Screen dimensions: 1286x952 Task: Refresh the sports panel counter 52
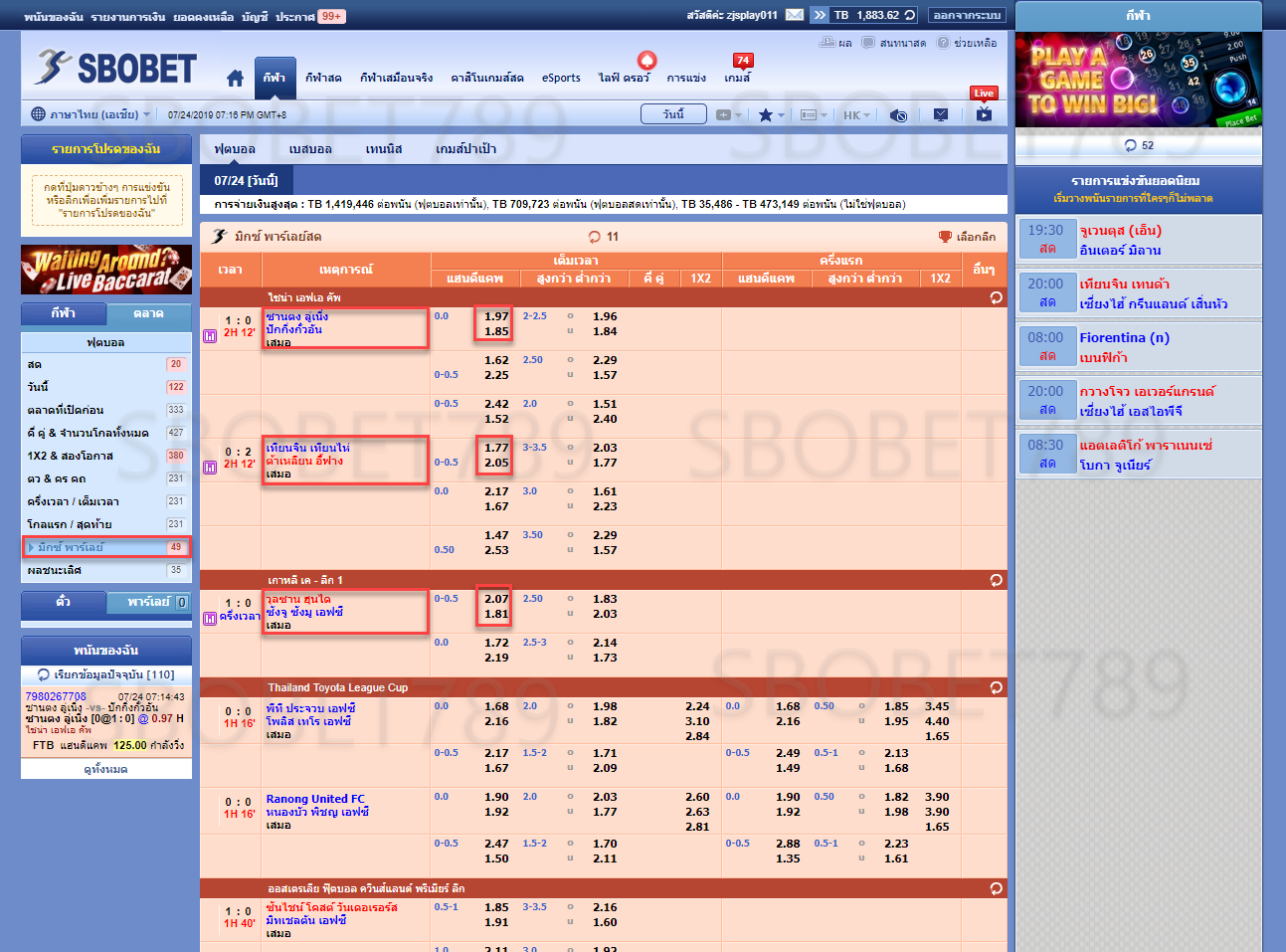(x=1130, y=145)
